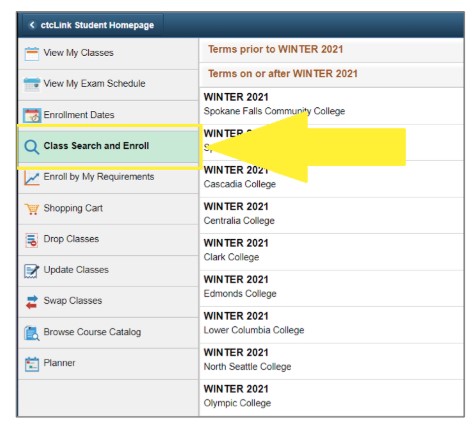Open Browse Course Catalog

[108, 333]
